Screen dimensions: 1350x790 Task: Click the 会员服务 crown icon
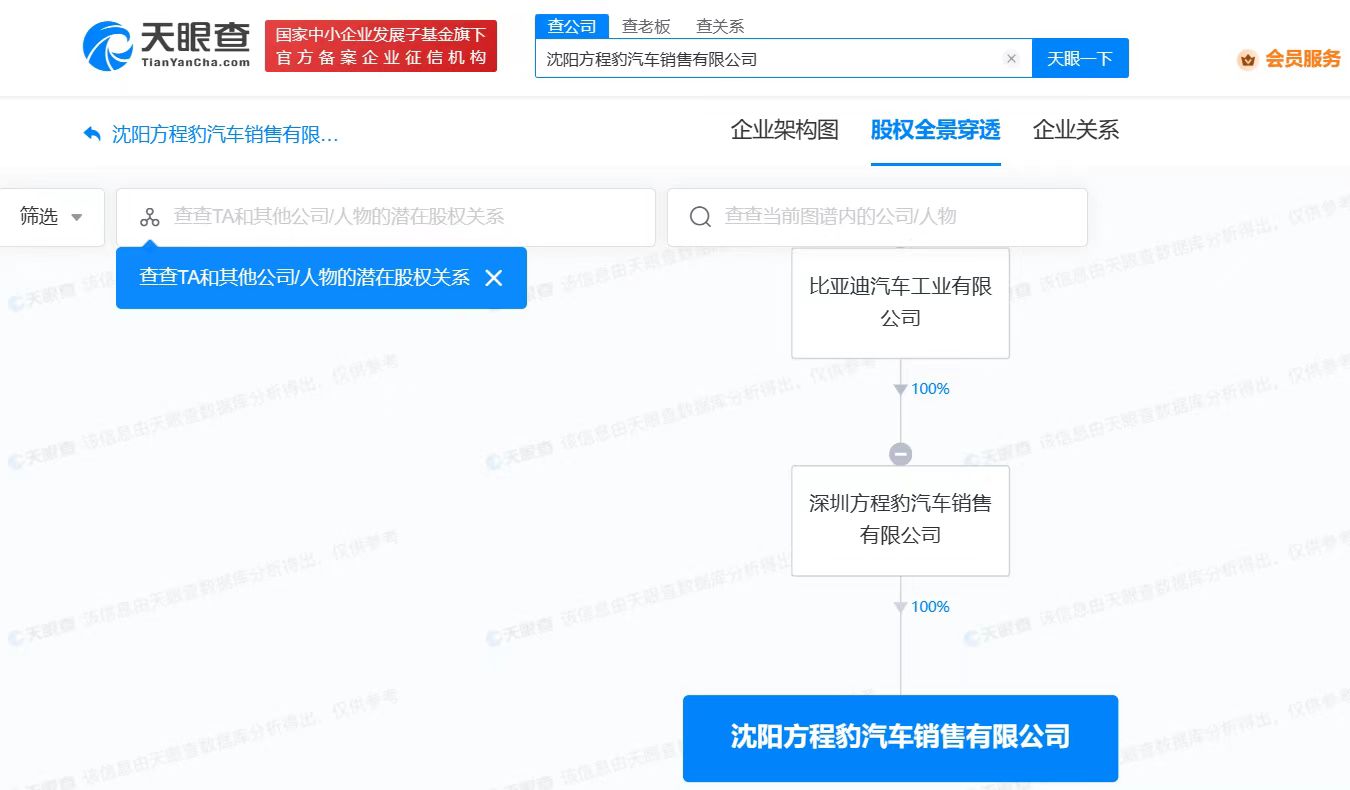[1247, 60]
